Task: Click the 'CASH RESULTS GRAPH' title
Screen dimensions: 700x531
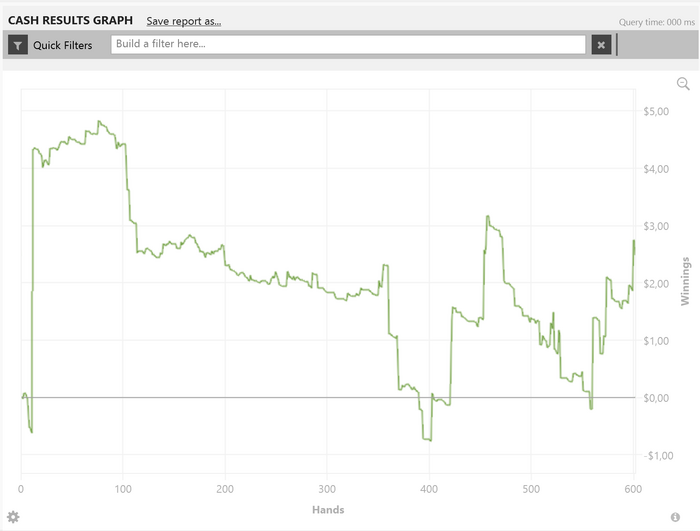Action: (71, 20)
